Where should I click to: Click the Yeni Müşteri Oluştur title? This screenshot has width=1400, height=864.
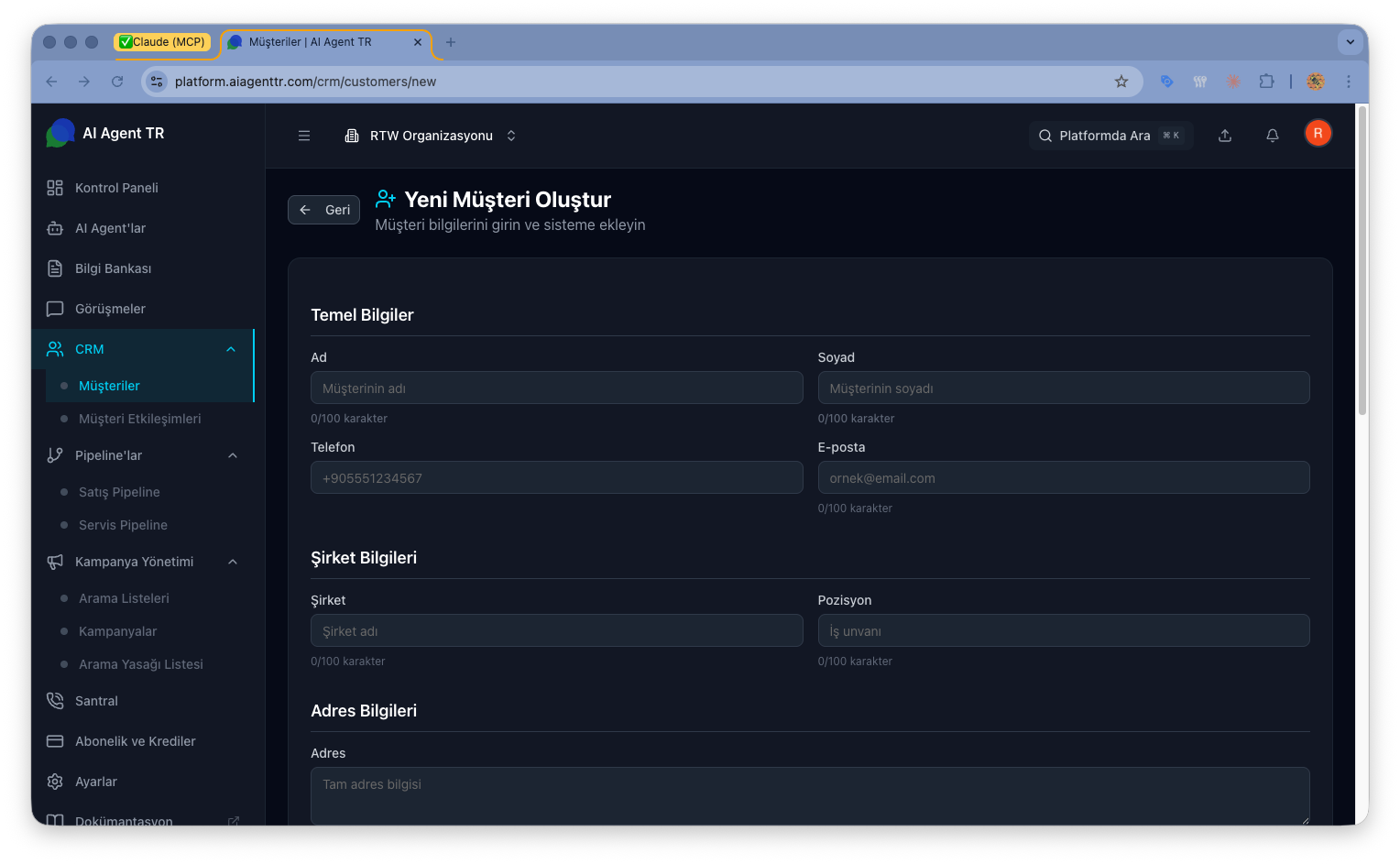tap(508, 200)
